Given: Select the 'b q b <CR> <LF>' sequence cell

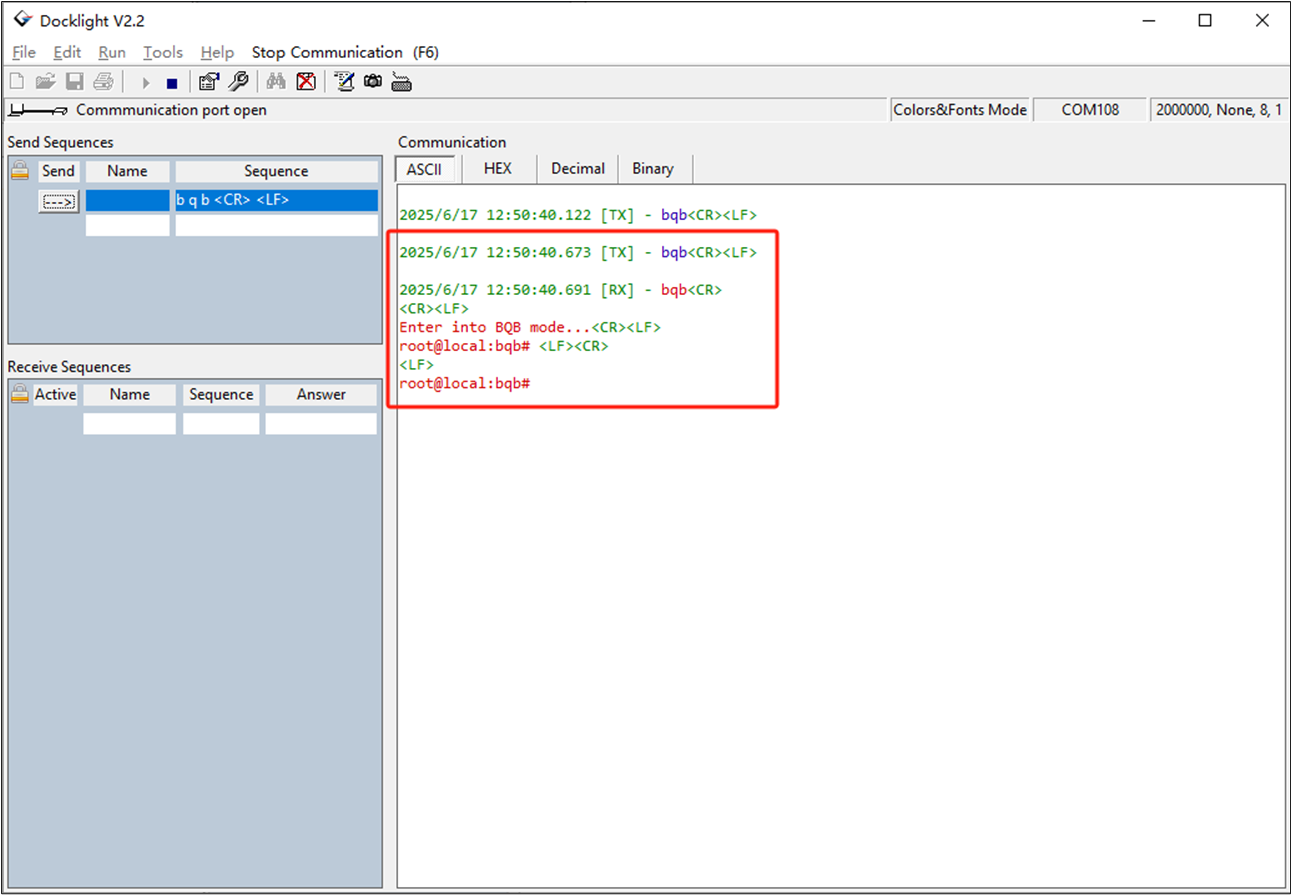Looking at the screenshot, I should pyautogui.click(x=277, y=201).
